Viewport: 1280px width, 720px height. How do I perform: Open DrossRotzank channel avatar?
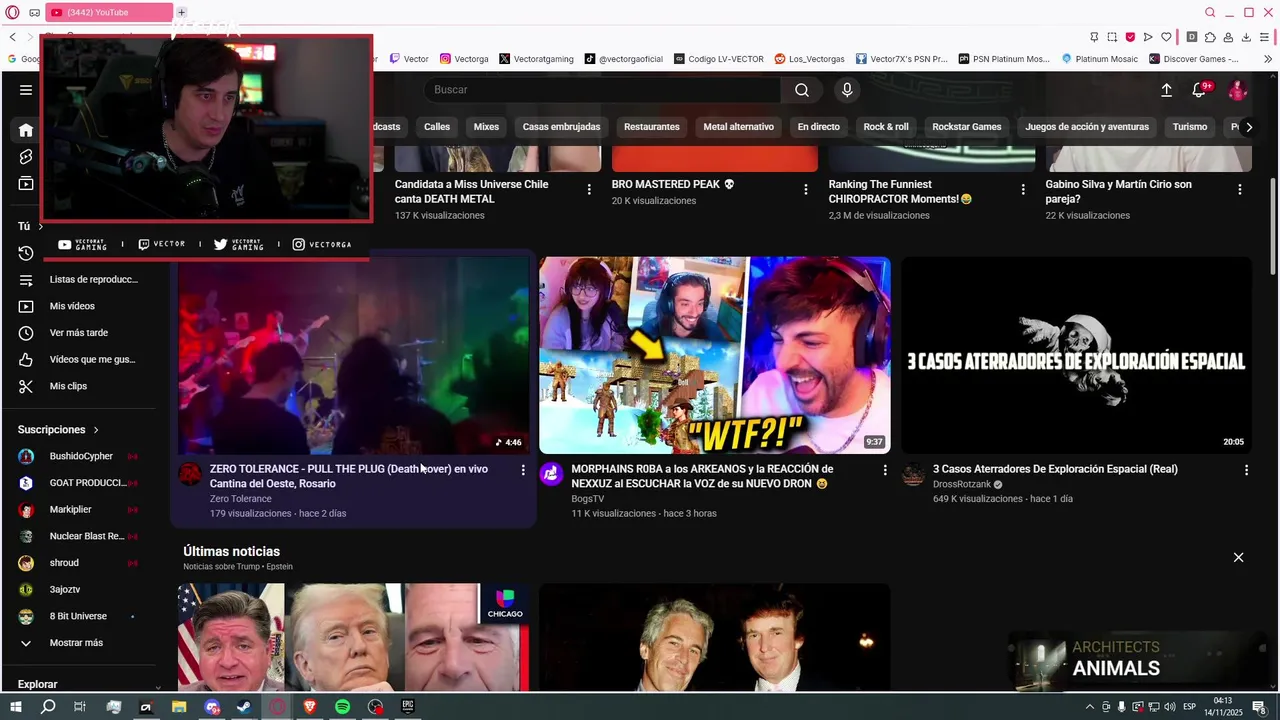point(913,474)
